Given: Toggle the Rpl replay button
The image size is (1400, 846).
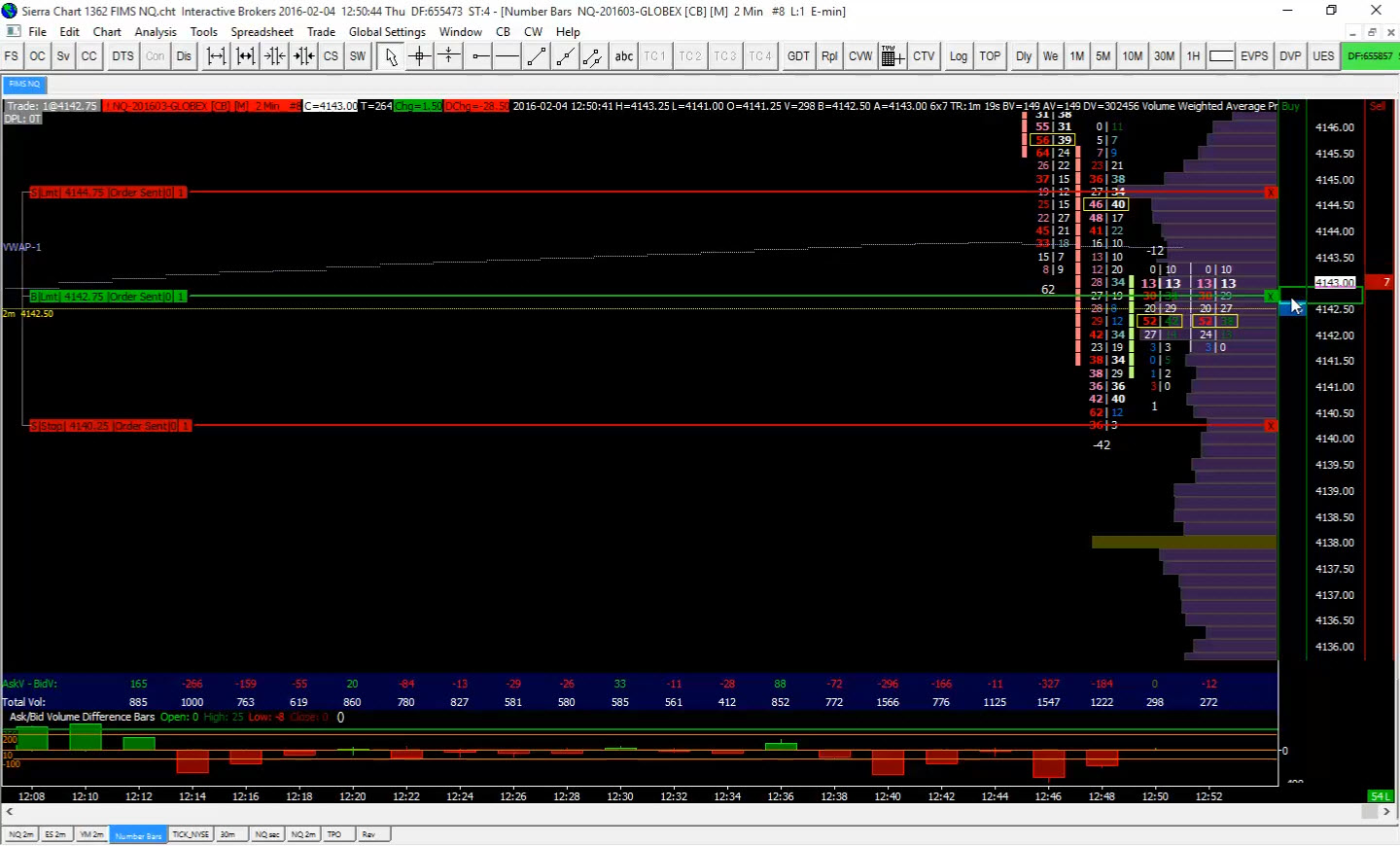Looking at the screenshot, I should point(829,56).
